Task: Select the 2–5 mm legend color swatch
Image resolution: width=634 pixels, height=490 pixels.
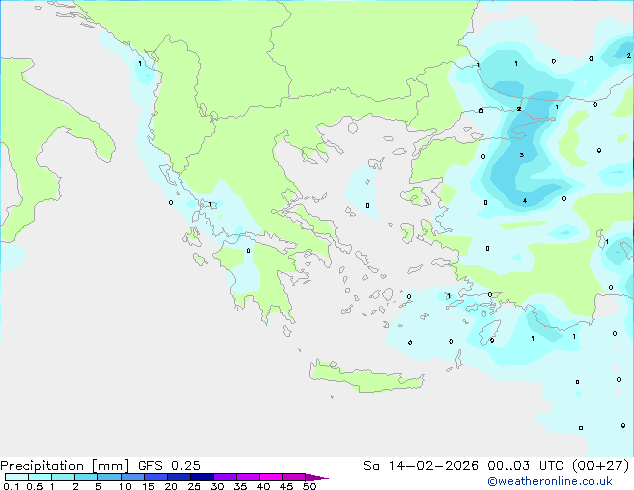Action: click(86, 477)
